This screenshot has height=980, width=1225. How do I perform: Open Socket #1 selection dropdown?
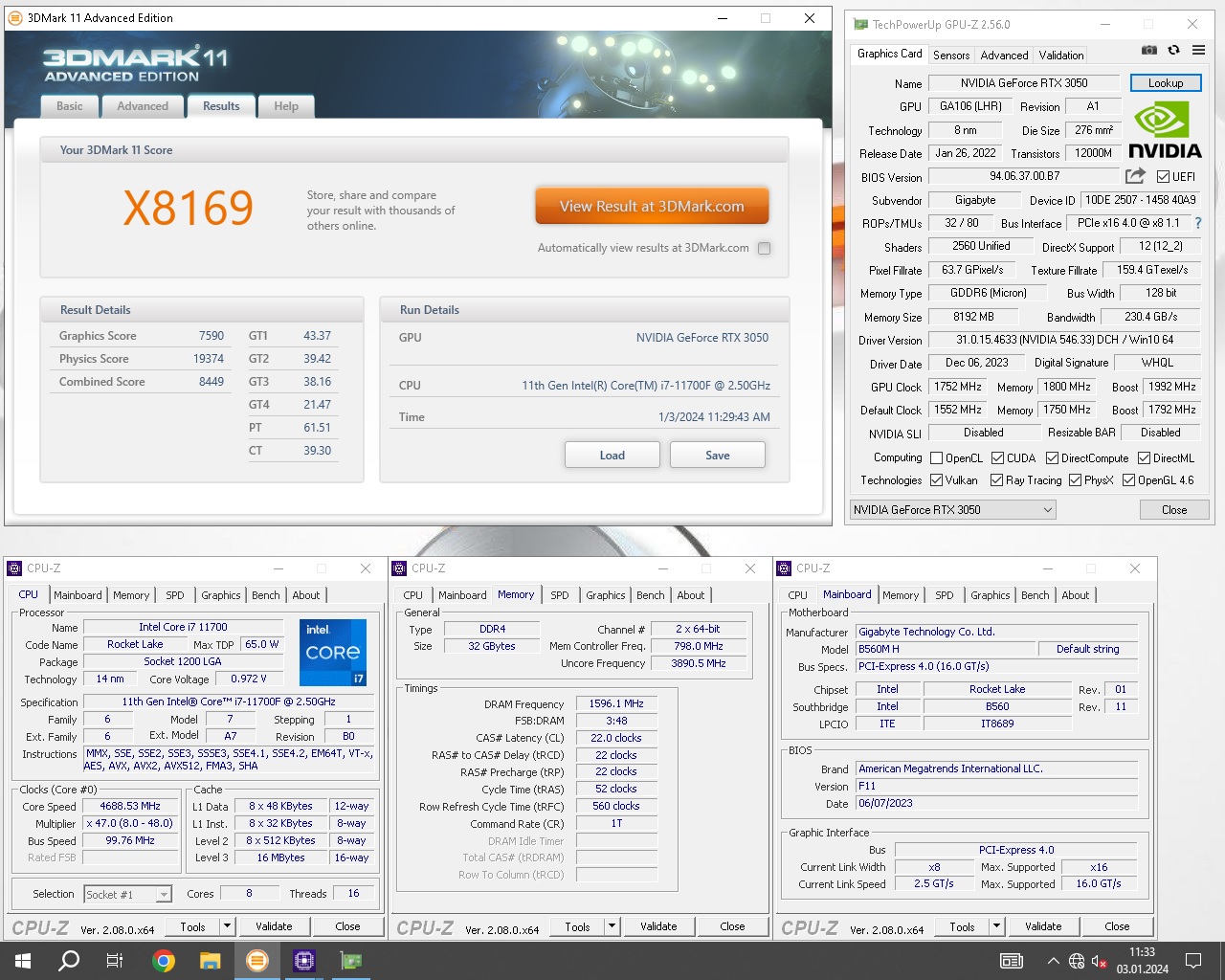127,895
